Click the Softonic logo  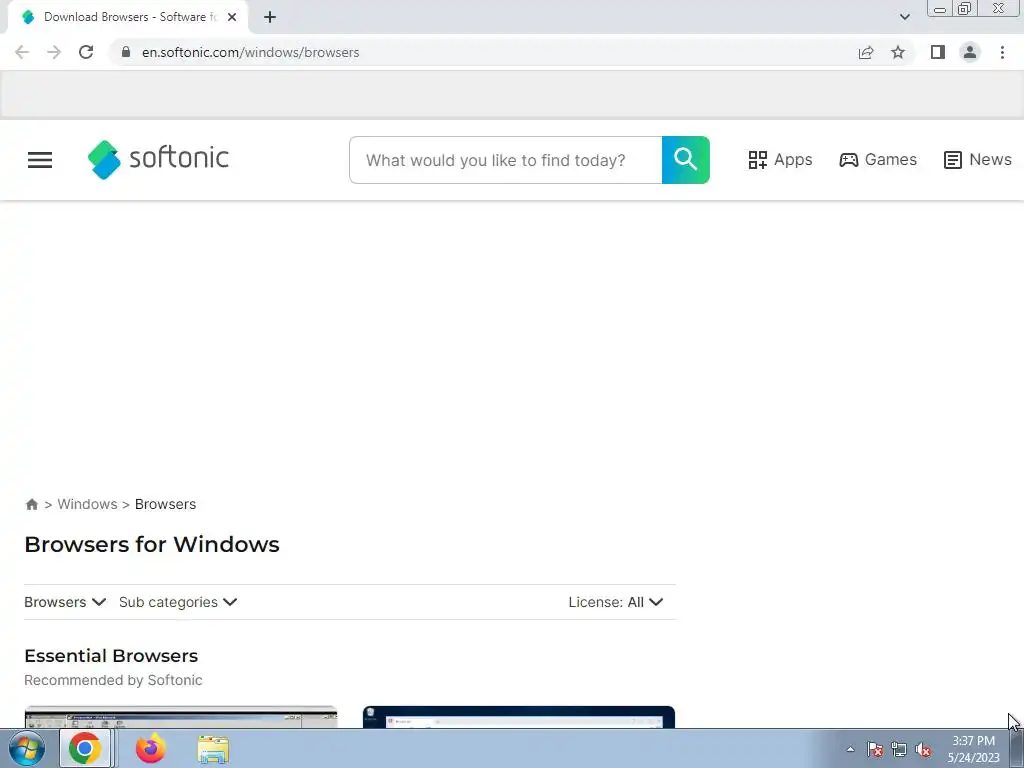158,159
